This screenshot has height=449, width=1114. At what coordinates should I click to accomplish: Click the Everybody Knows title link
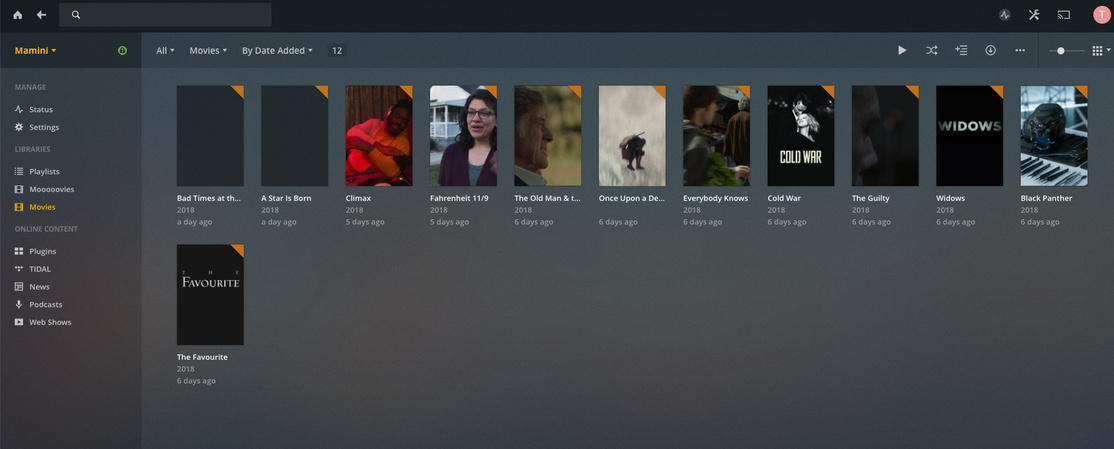(715, 198)
